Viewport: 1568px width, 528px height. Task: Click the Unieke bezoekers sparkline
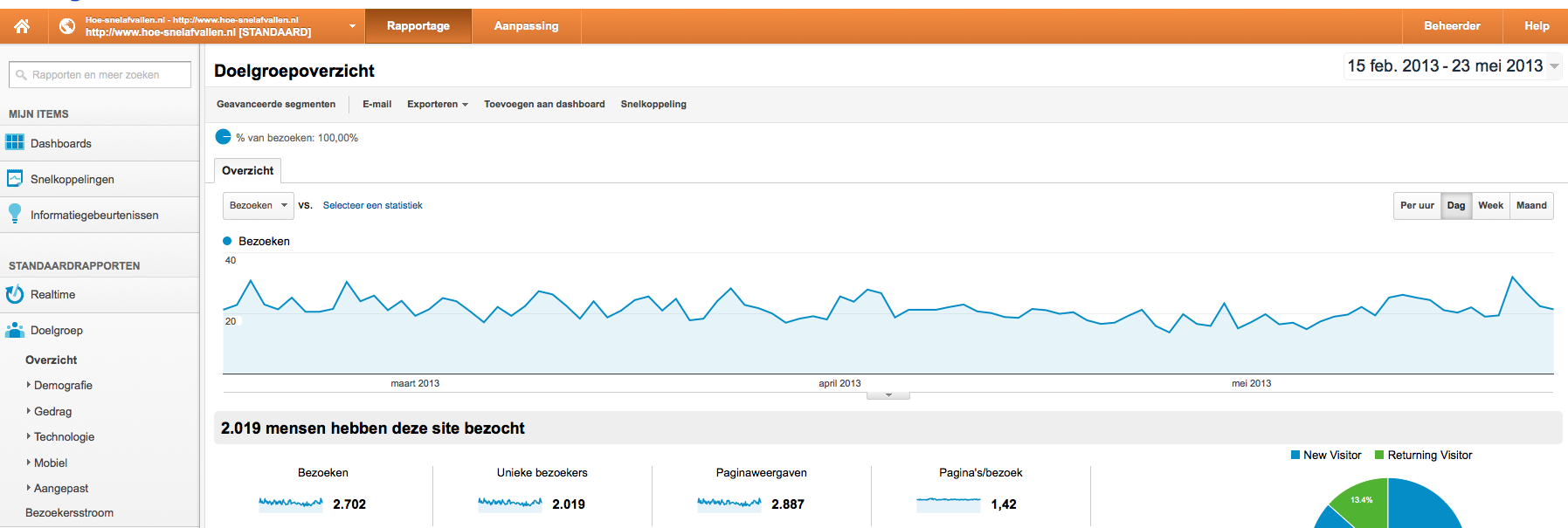tap(510, 504)
